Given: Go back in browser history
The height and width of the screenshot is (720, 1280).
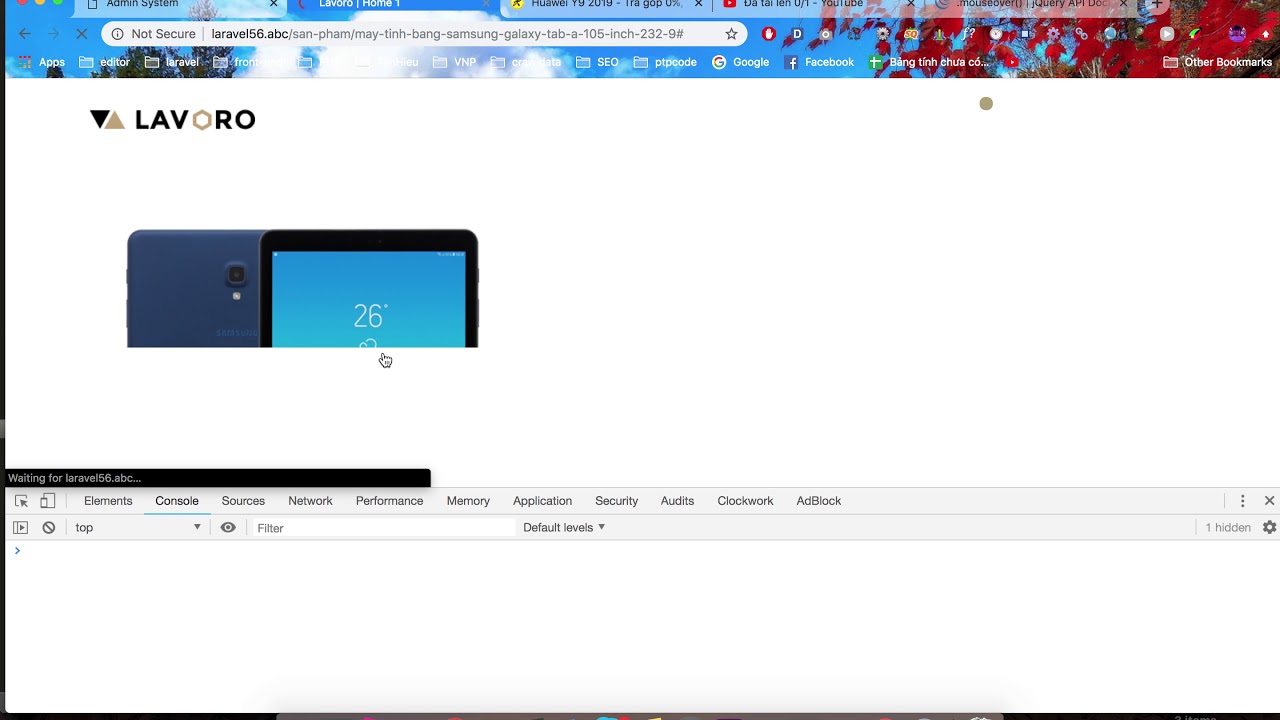Looking at the screenshot, I should click(25, 34).
